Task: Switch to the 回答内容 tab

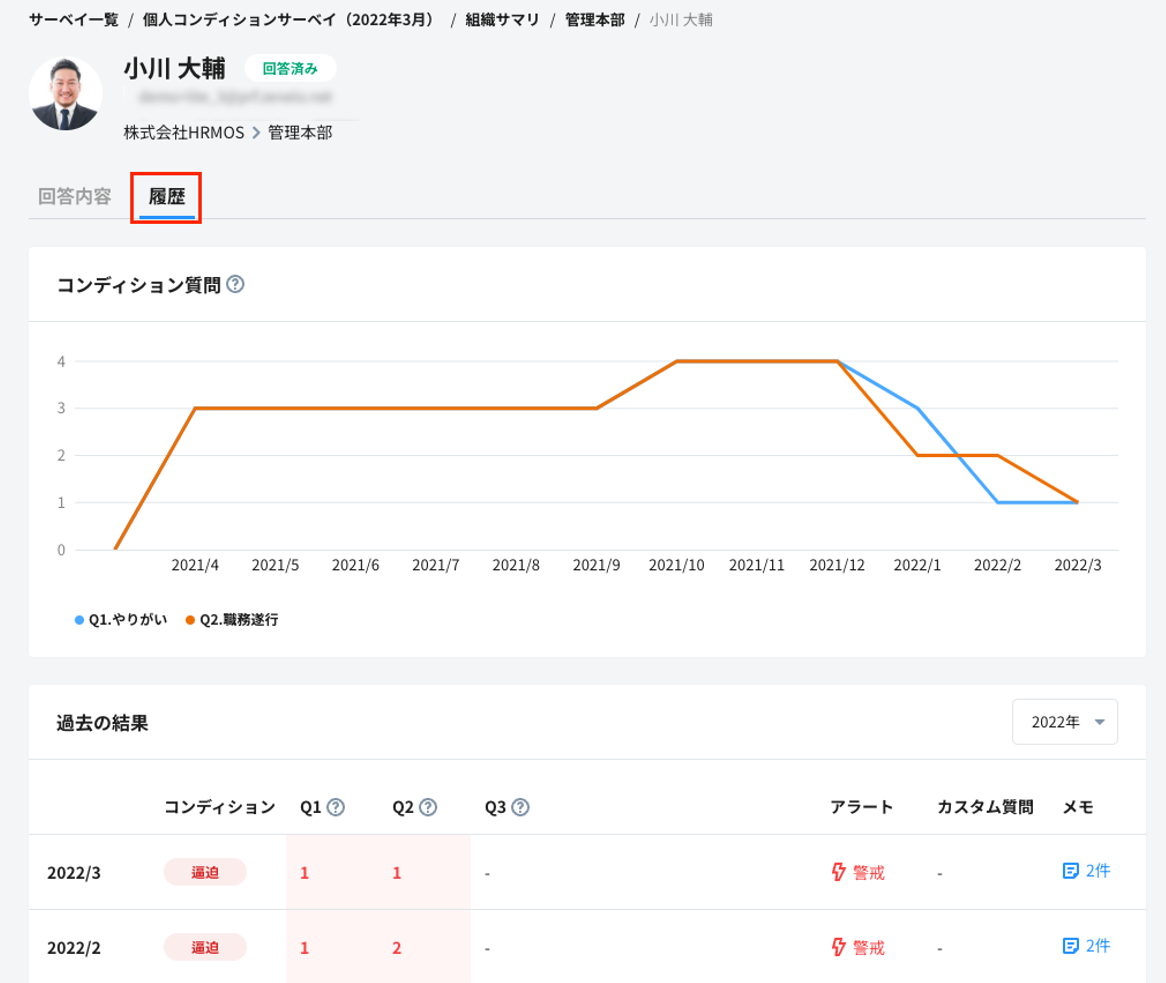Action: (75, 196)
